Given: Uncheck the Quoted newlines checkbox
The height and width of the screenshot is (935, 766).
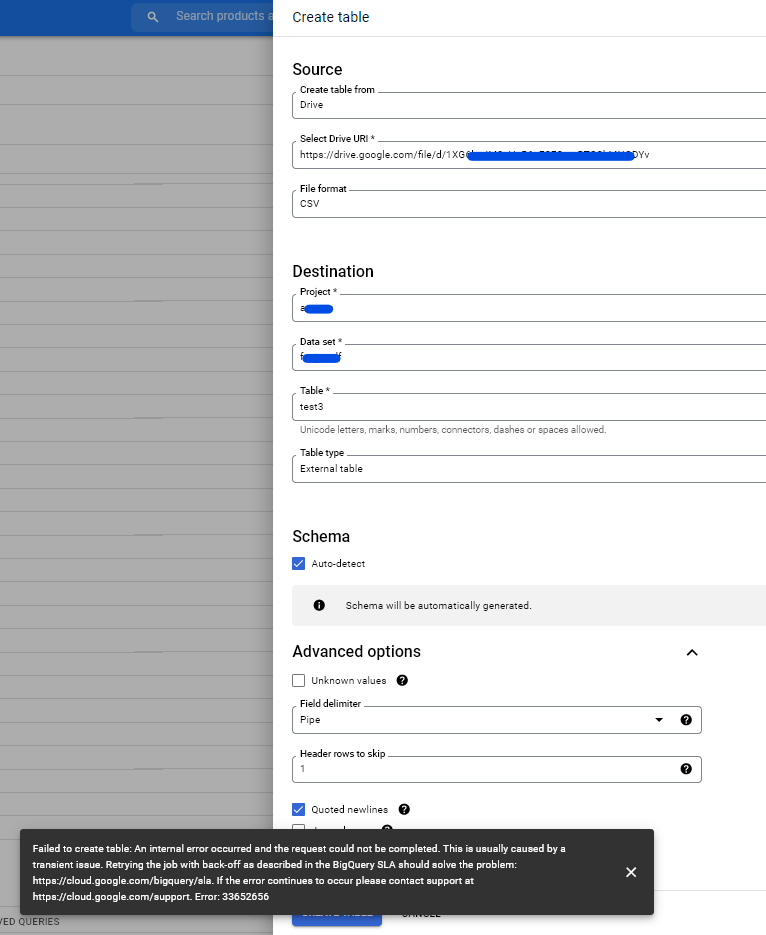Looking at the screenshot, I should (x=299, y=809).
